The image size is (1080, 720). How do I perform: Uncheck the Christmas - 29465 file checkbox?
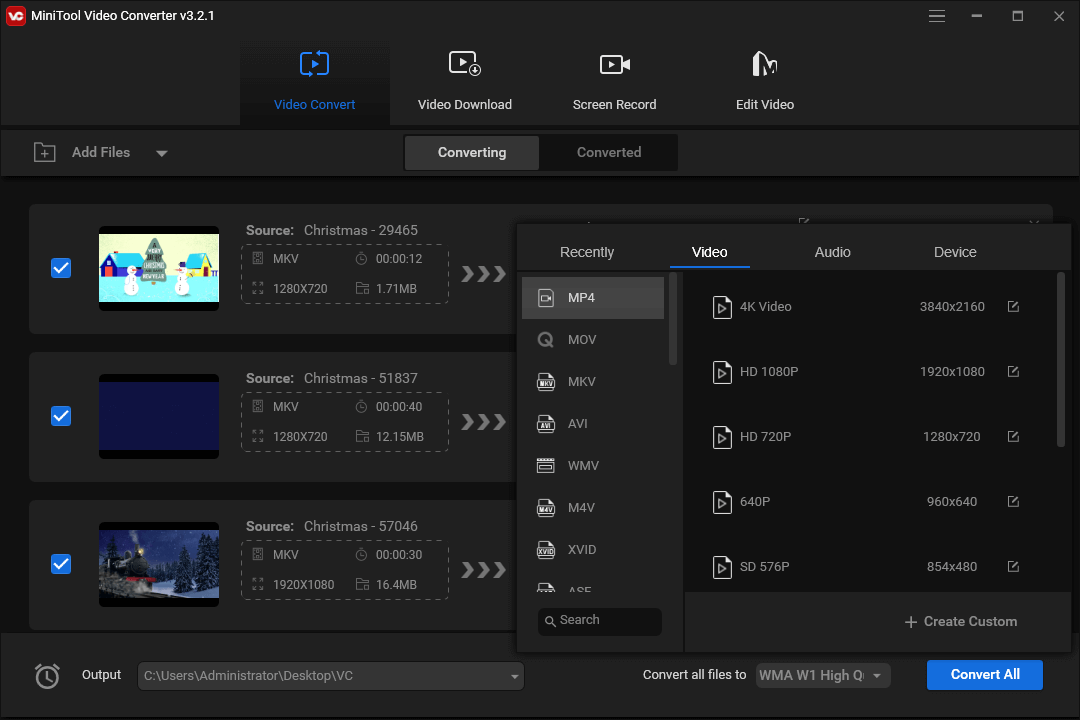(x=61, y=268)
